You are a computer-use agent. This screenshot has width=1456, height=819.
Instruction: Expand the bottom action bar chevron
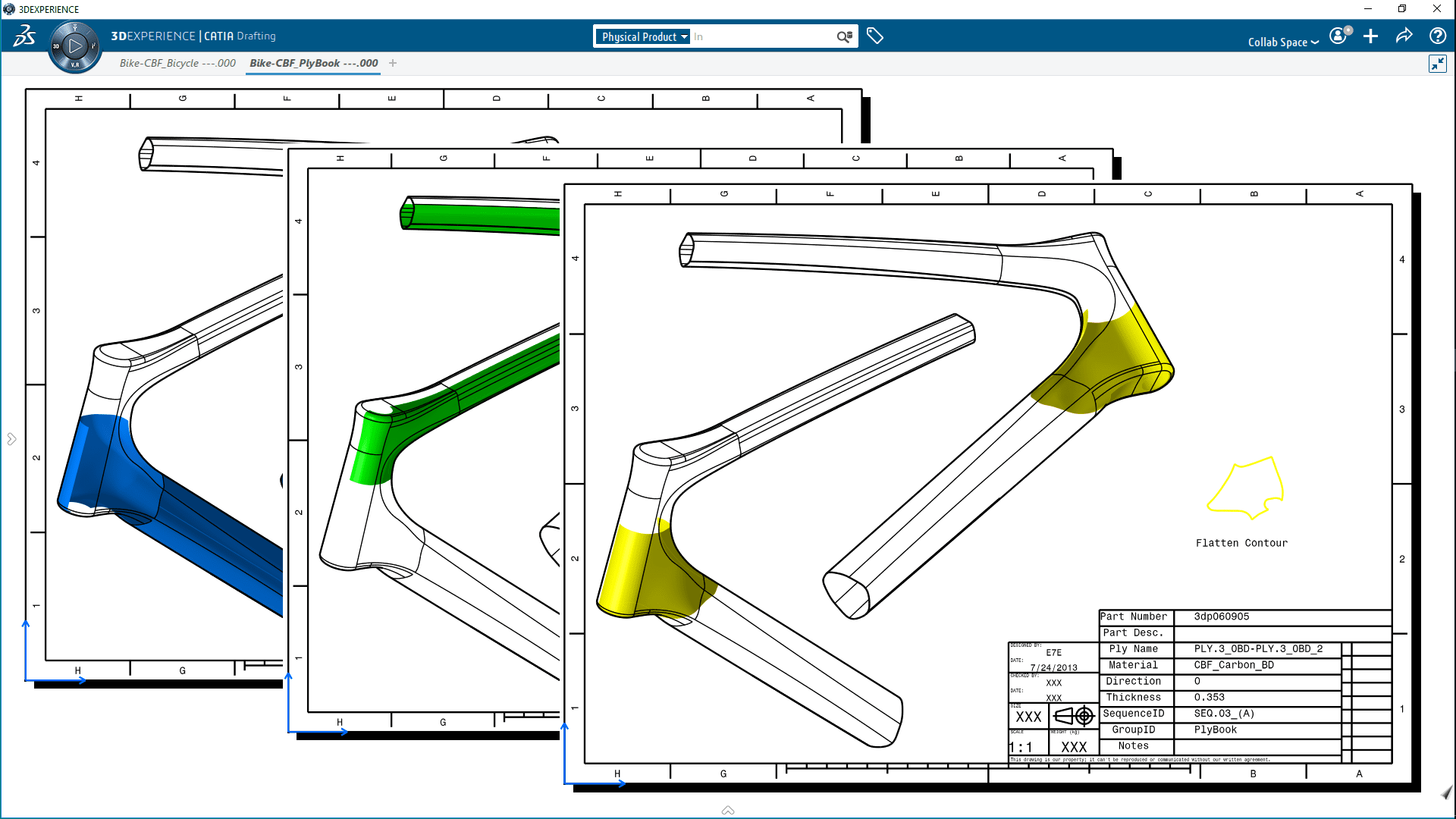(728, 810)
